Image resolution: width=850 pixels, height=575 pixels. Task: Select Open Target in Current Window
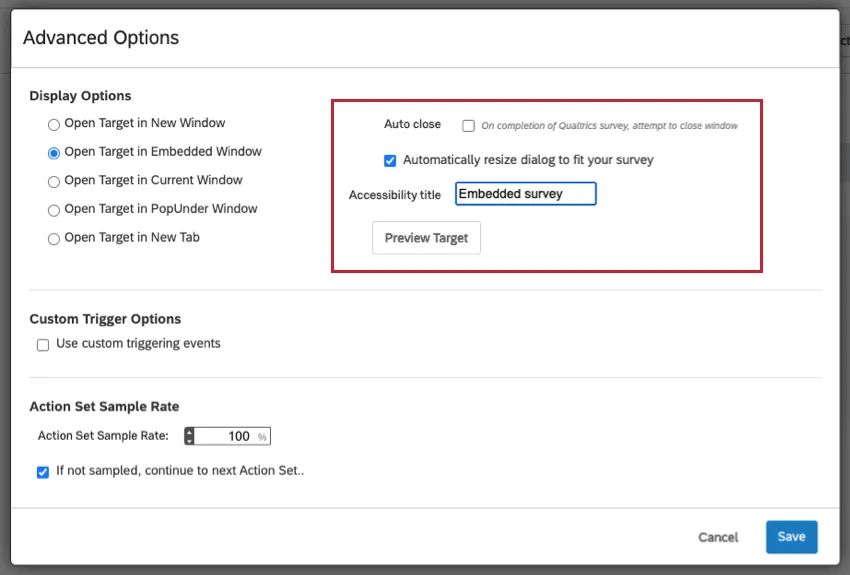coord(54,181)
